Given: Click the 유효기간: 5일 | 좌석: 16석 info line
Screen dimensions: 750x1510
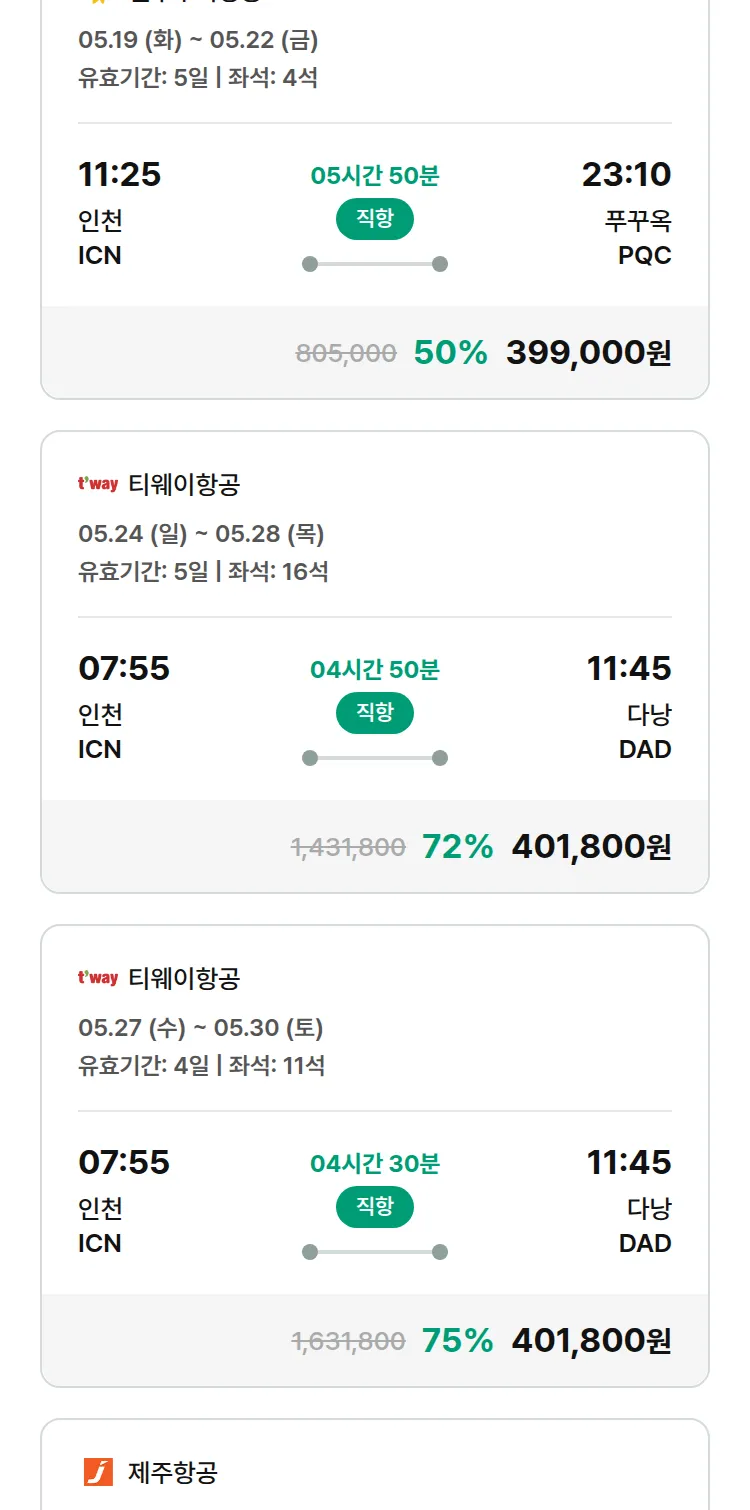Looking at the screenshot, I should click(x=203, y=571).
